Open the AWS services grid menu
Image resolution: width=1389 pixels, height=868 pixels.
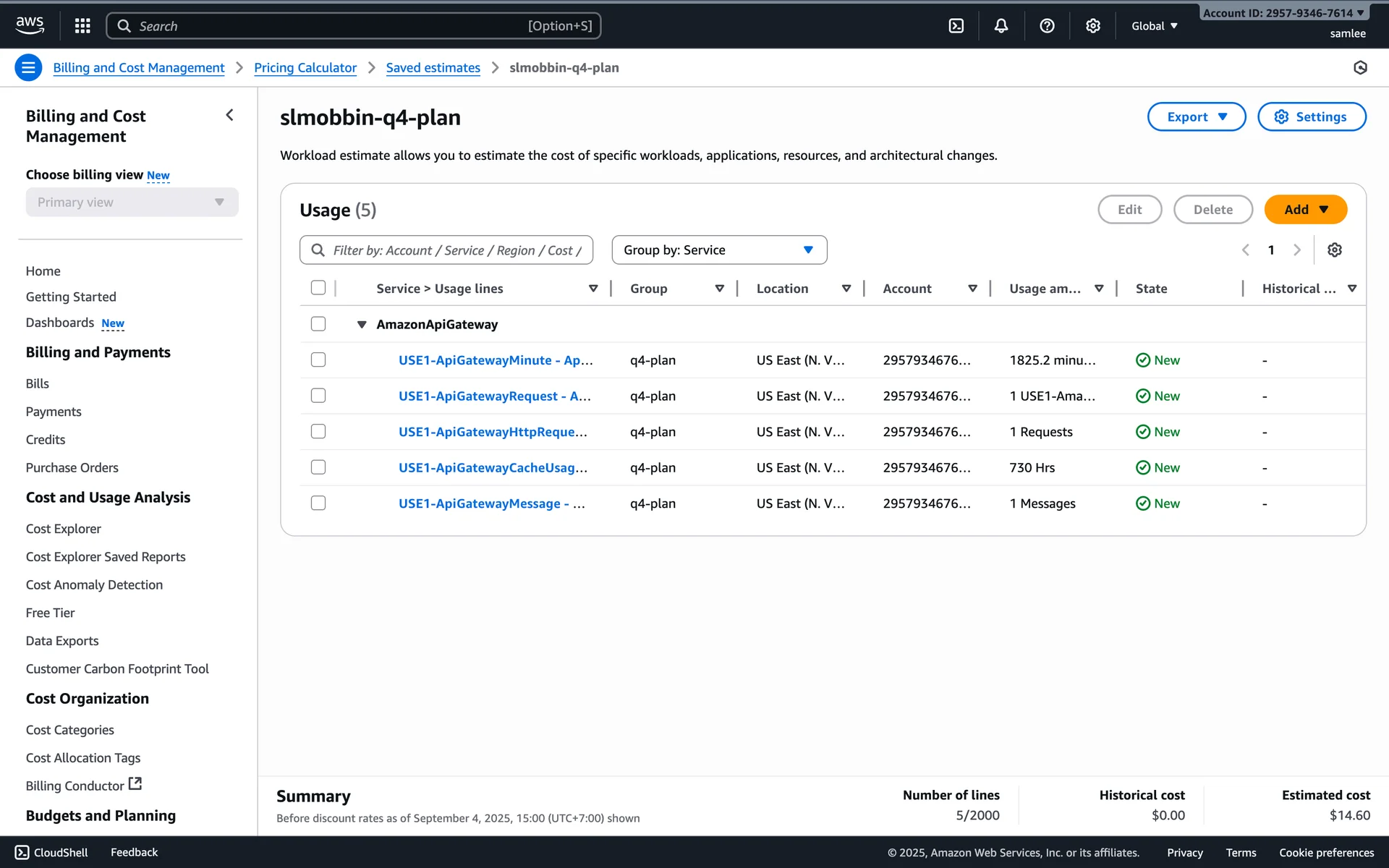[82, 26]
